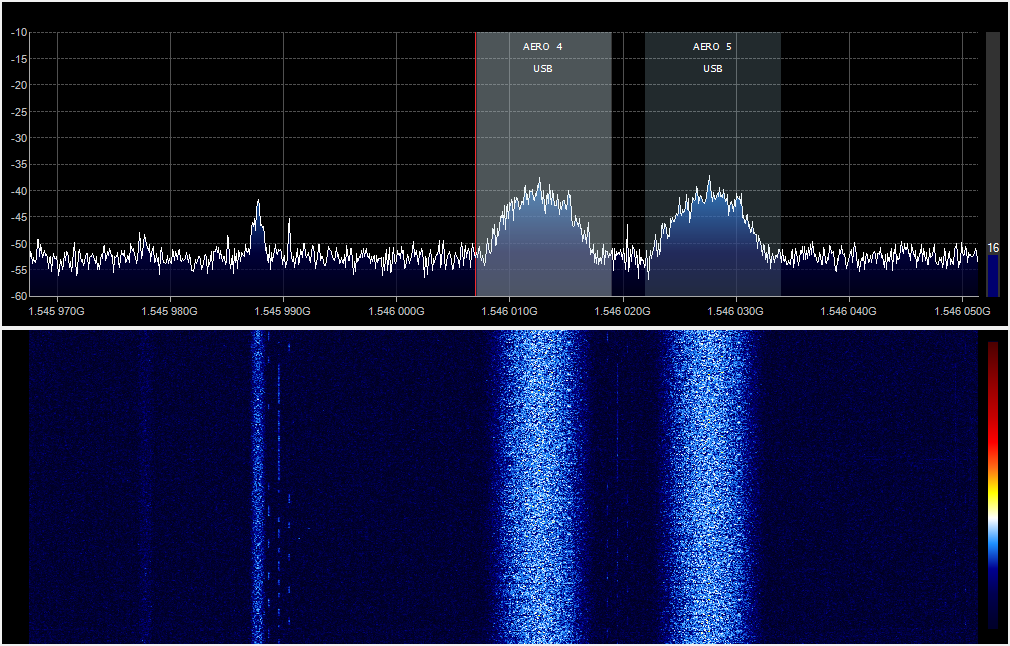Screen dimensions: 1010x646
Task: Click the -60 dB scale label
Action: point(19,296)
